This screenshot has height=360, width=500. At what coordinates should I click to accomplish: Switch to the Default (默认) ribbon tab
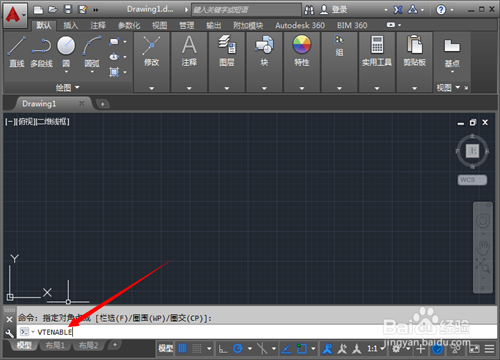tap(43, 25)
